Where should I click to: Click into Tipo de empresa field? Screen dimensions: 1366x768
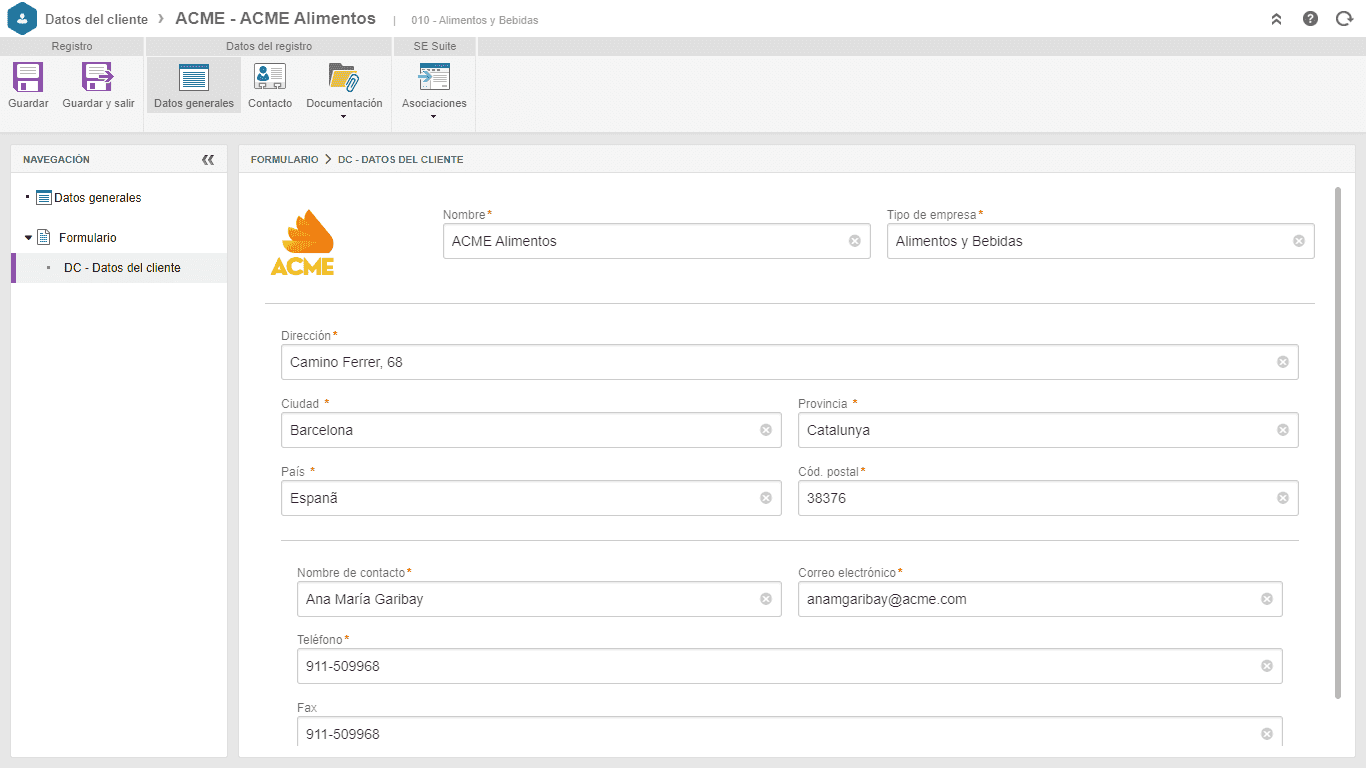pyautogui.click(x=1100, y=241)
